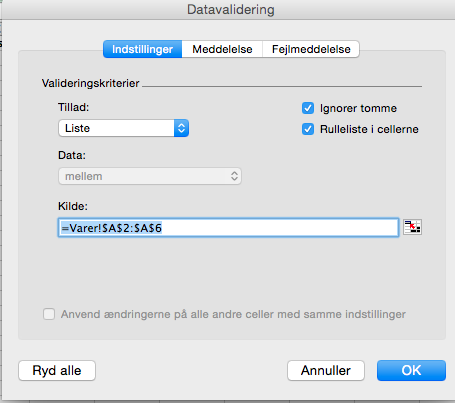Click the Data: label text
Viewport: 455px width, 403px height.
[x=72, y=155]
